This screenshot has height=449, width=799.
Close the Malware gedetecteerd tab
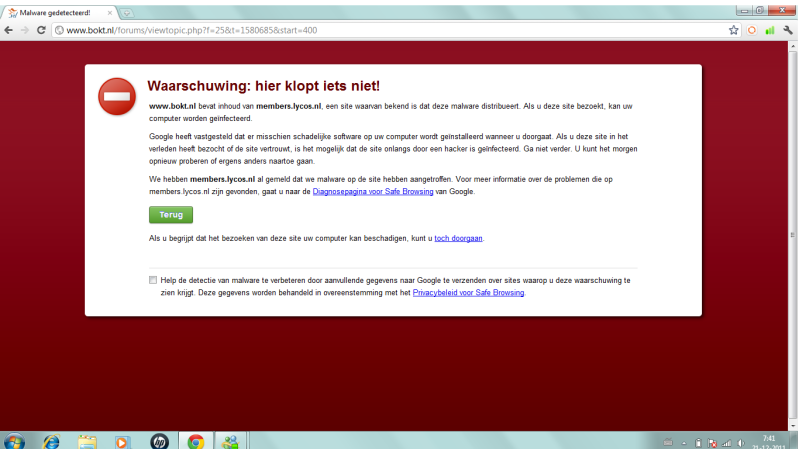(x=110, y=13)
